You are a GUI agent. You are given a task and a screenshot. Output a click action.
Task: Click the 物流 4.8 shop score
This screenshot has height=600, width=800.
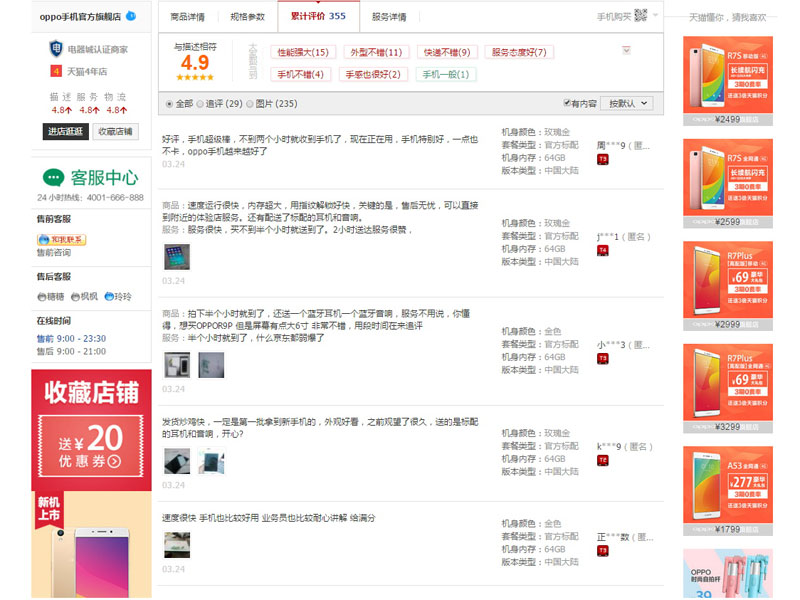click(116, 110)
